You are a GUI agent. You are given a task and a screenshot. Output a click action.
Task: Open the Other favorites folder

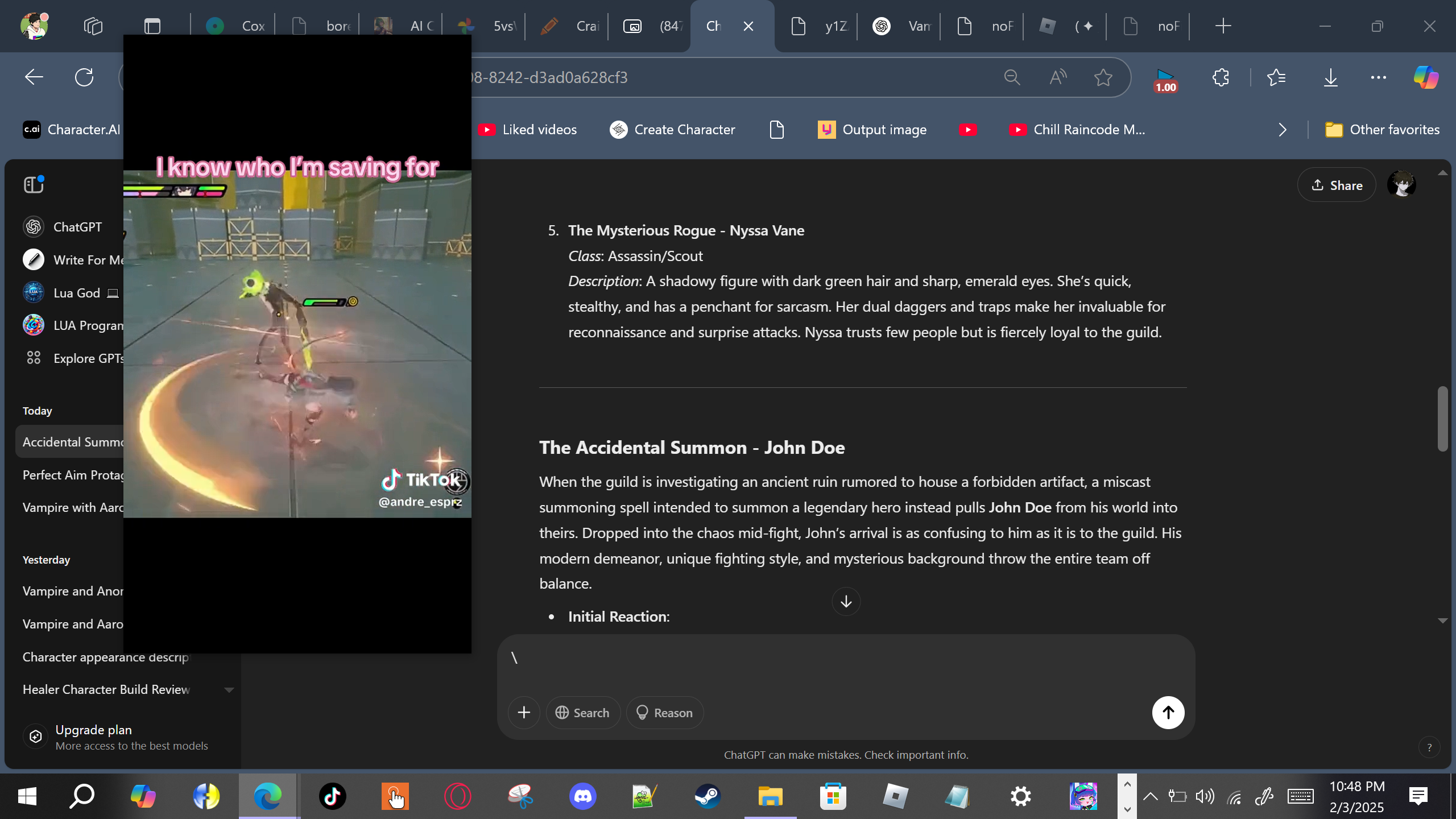coord(1382,130)
